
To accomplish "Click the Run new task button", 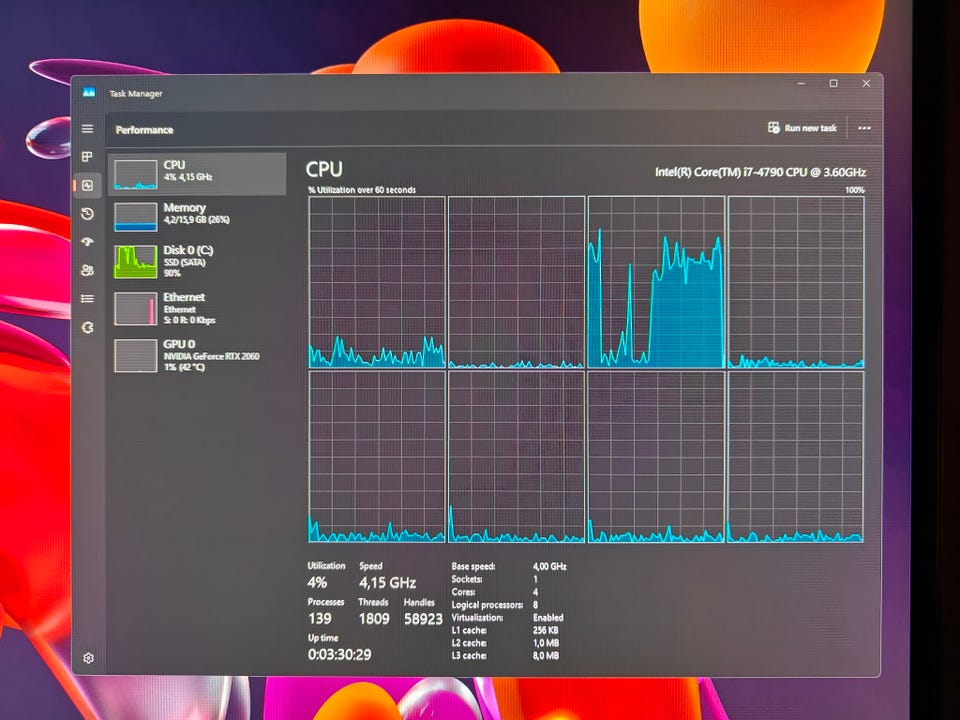I will [x=802, y=128].
